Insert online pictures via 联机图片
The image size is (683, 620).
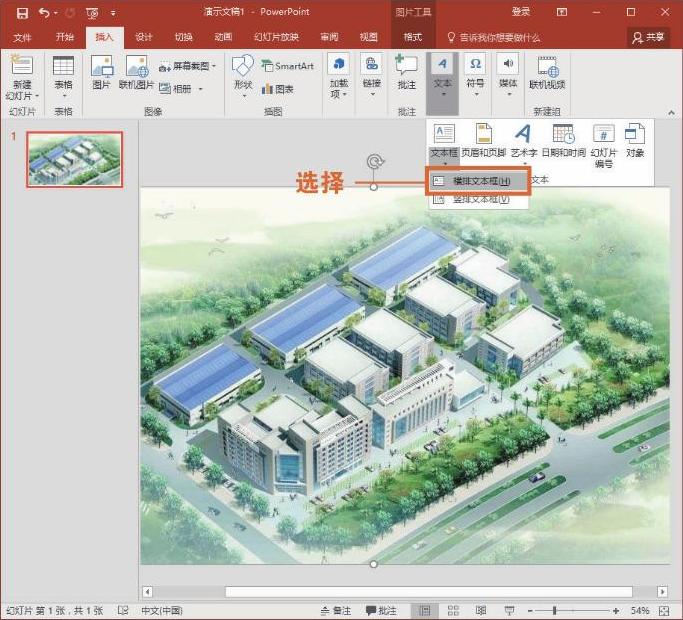pos(136,72)
